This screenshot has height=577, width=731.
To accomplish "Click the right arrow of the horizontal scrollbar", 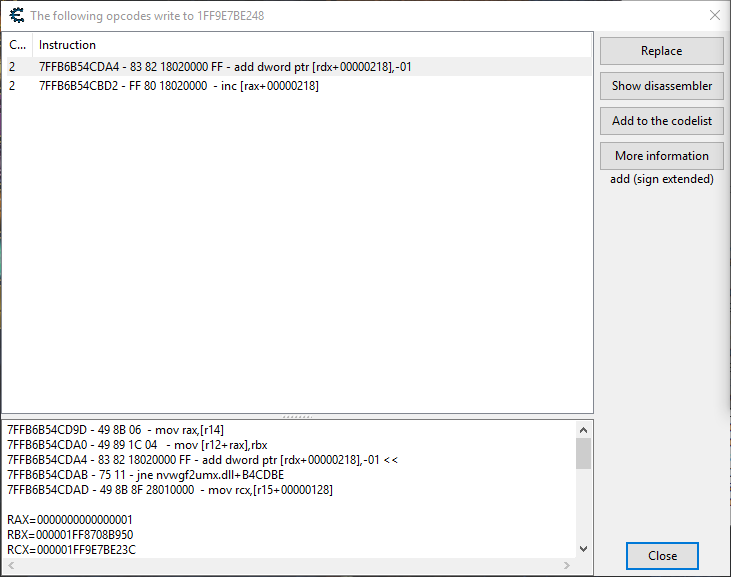I will click(x=567, y=565).
